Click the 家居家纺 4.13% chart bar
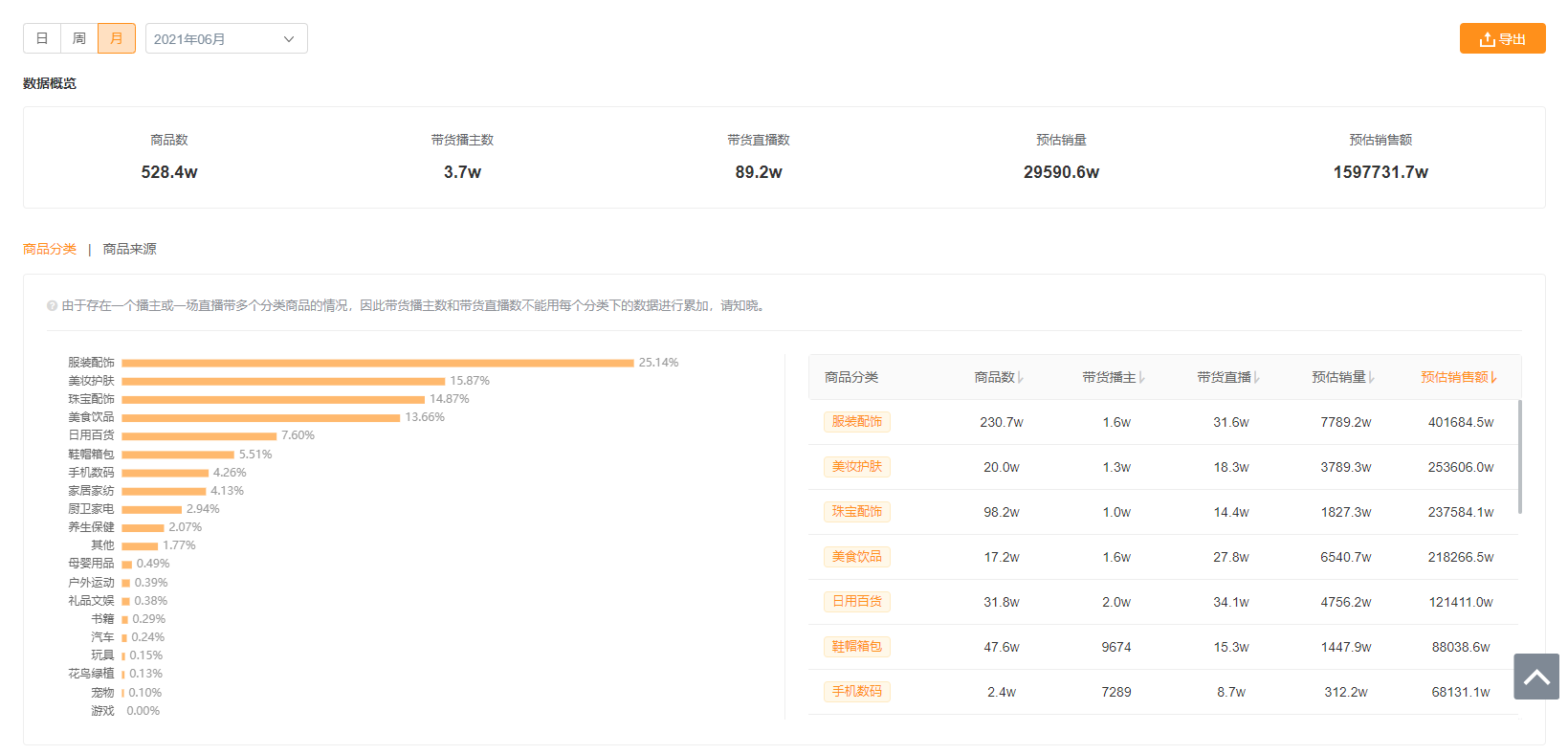 [x=164, y=491]
